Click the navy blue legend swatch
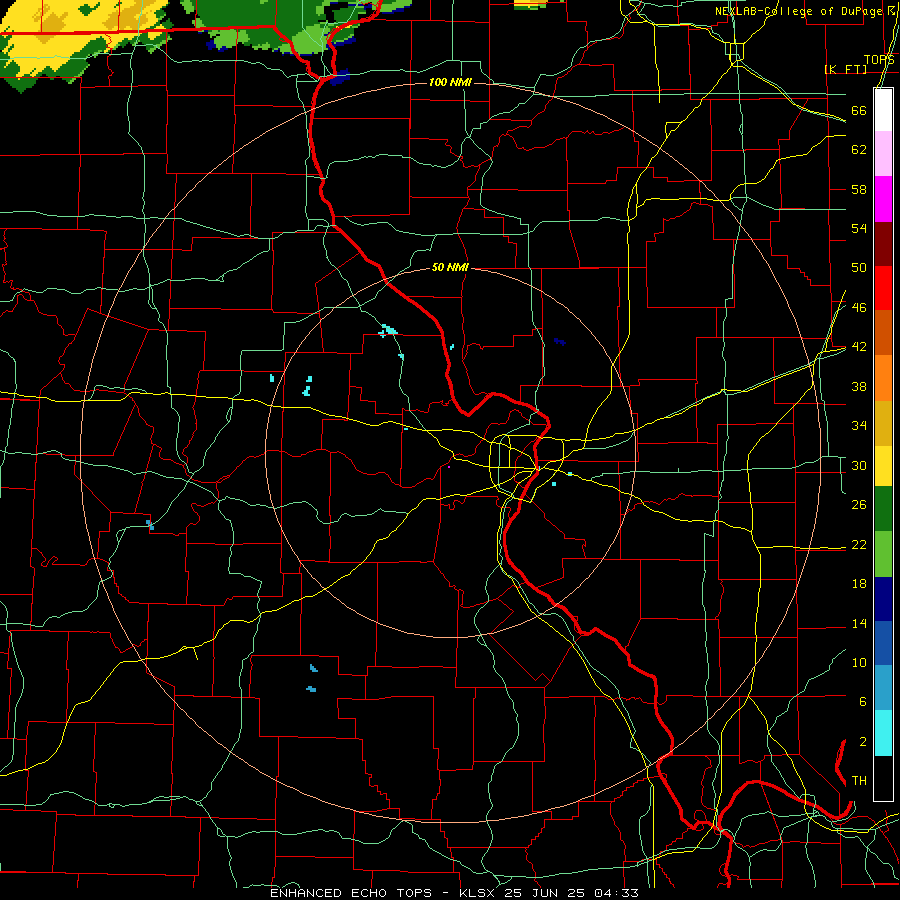The height and width of the screenshot is (900, 900). pyautogui.click(x=883, y=599)
